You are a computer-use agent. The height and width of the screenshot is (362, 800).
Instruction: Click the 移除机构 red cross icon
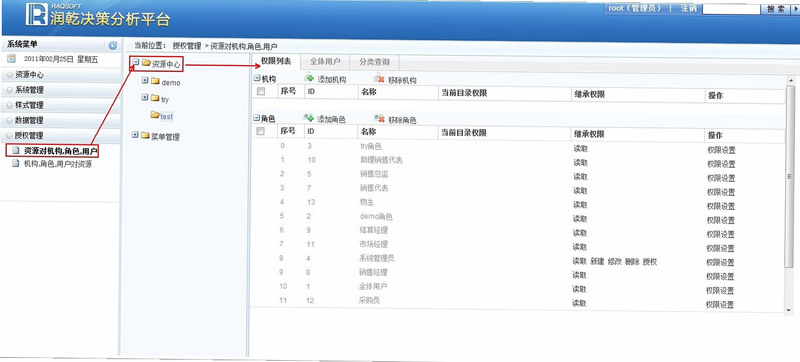click(379, 79)
